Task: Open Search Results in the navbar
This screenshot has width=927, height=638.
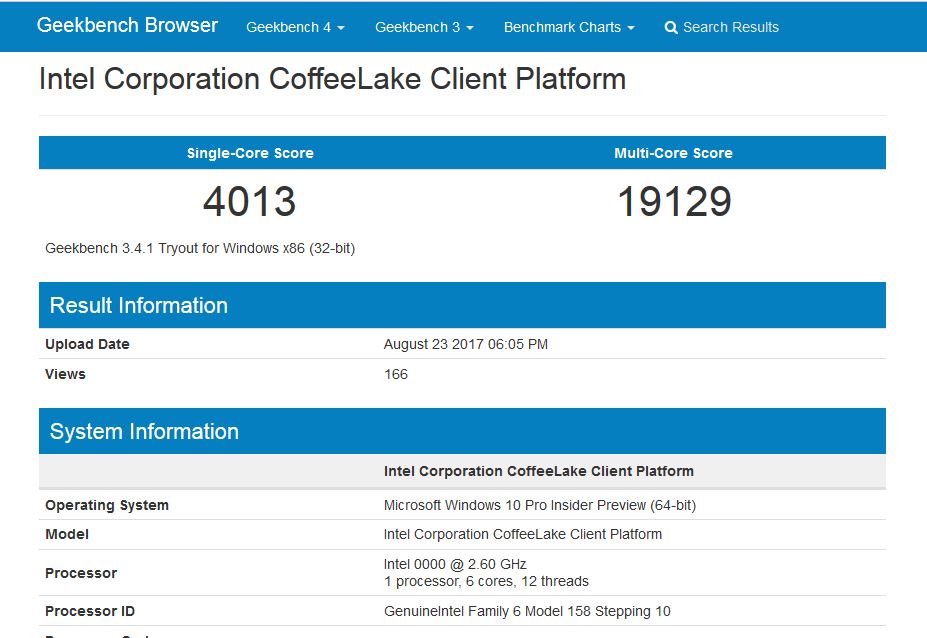Action: pyautogui.click(x=721, y=27)
